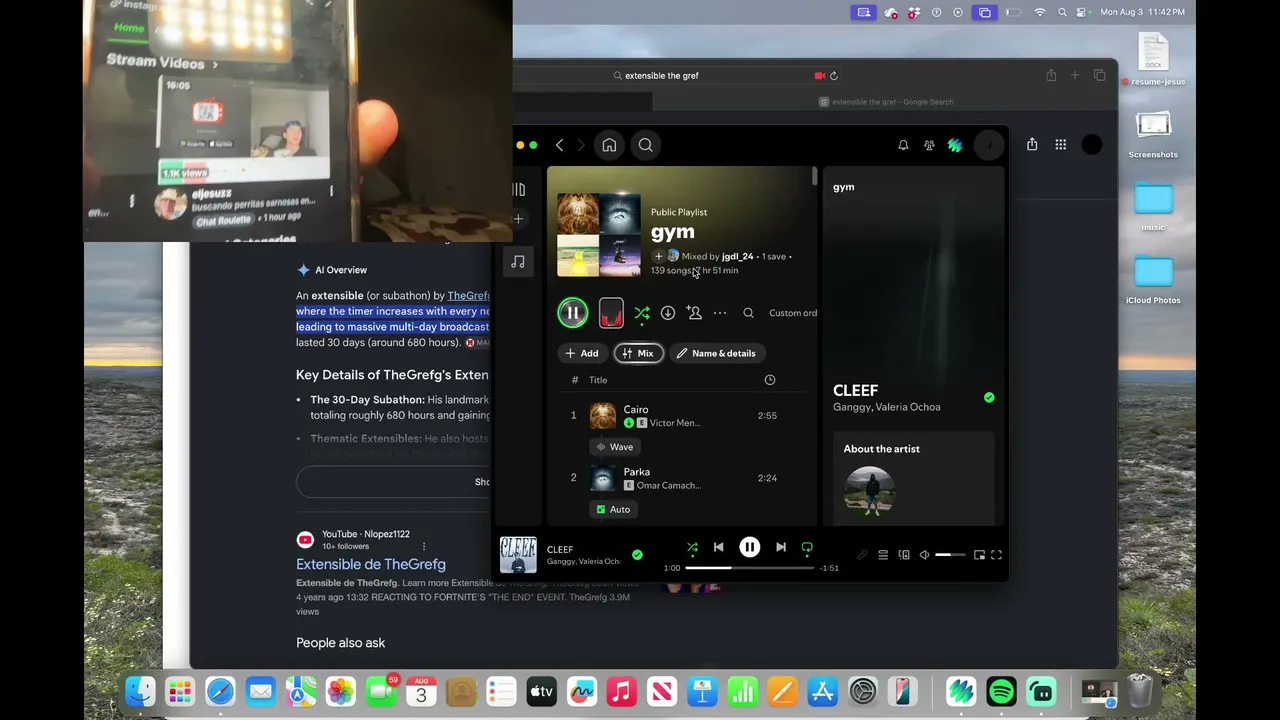Open the play queue
This screenshot has height=720, width=1280.
click(x=883, y=555)
